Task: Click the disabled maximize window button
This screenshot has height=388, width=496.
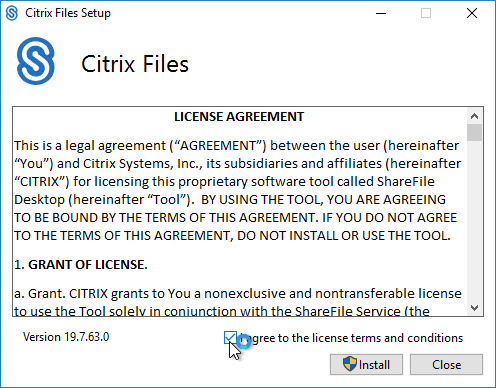Action: [426, 13]
